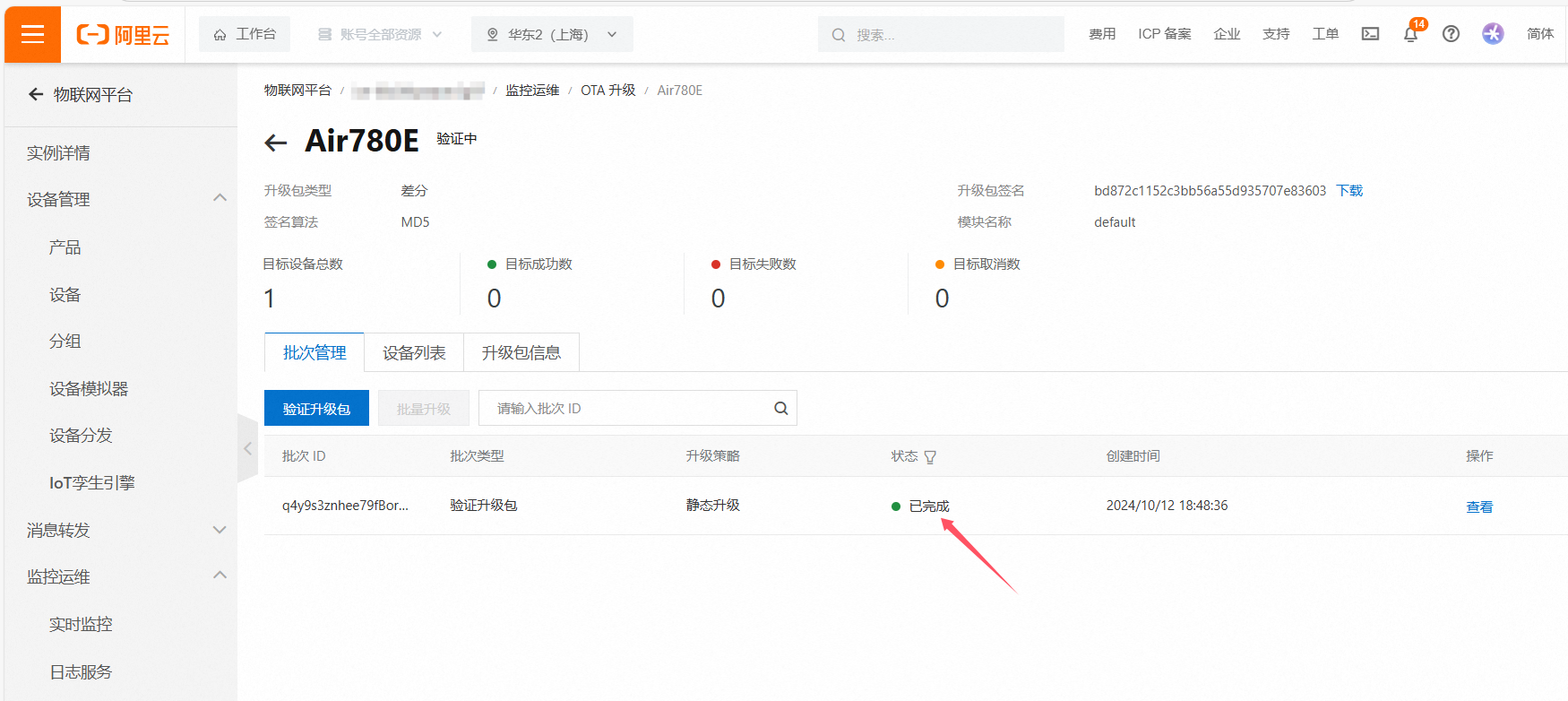Focus the top 搜索 search field

[941, 34]
